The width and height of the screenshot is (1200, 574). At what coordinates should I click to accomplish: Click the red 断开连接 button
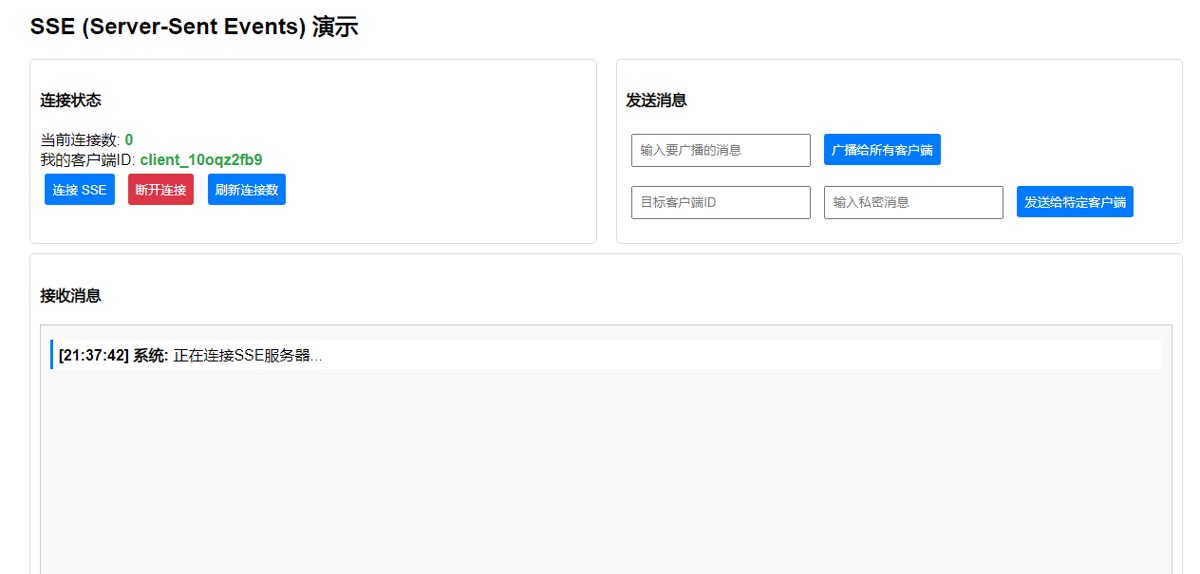161,190
